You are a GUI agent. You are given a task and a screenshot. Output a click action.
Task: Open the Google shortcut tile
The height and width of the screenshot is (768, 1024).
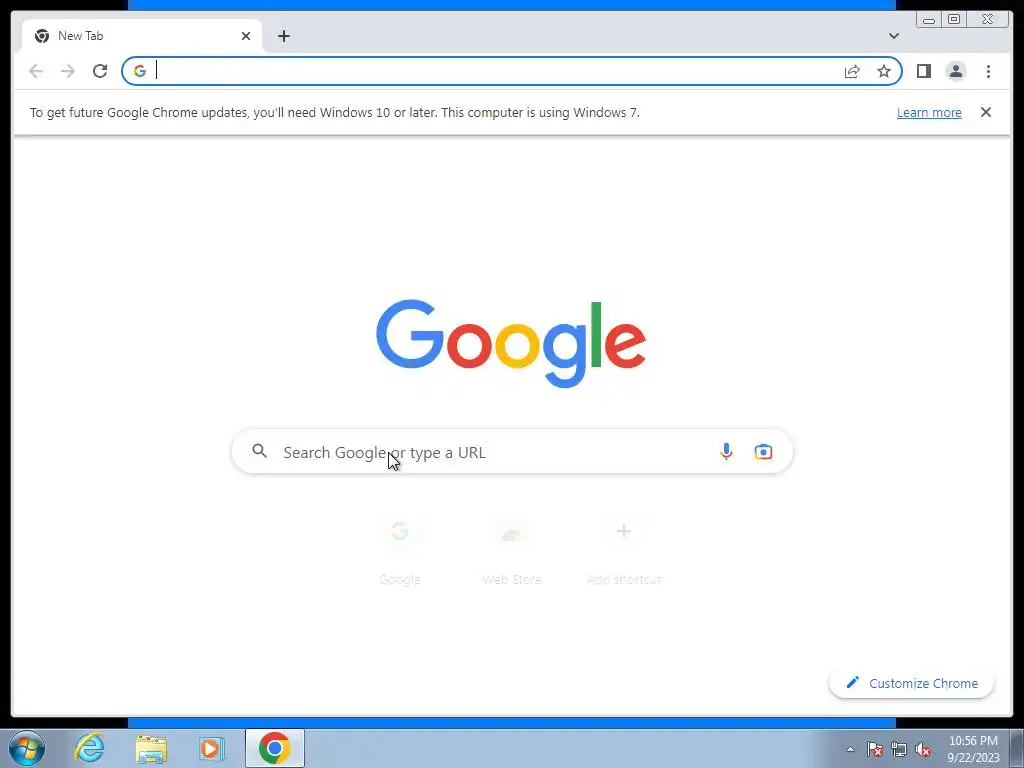click(x=400, y=551)
